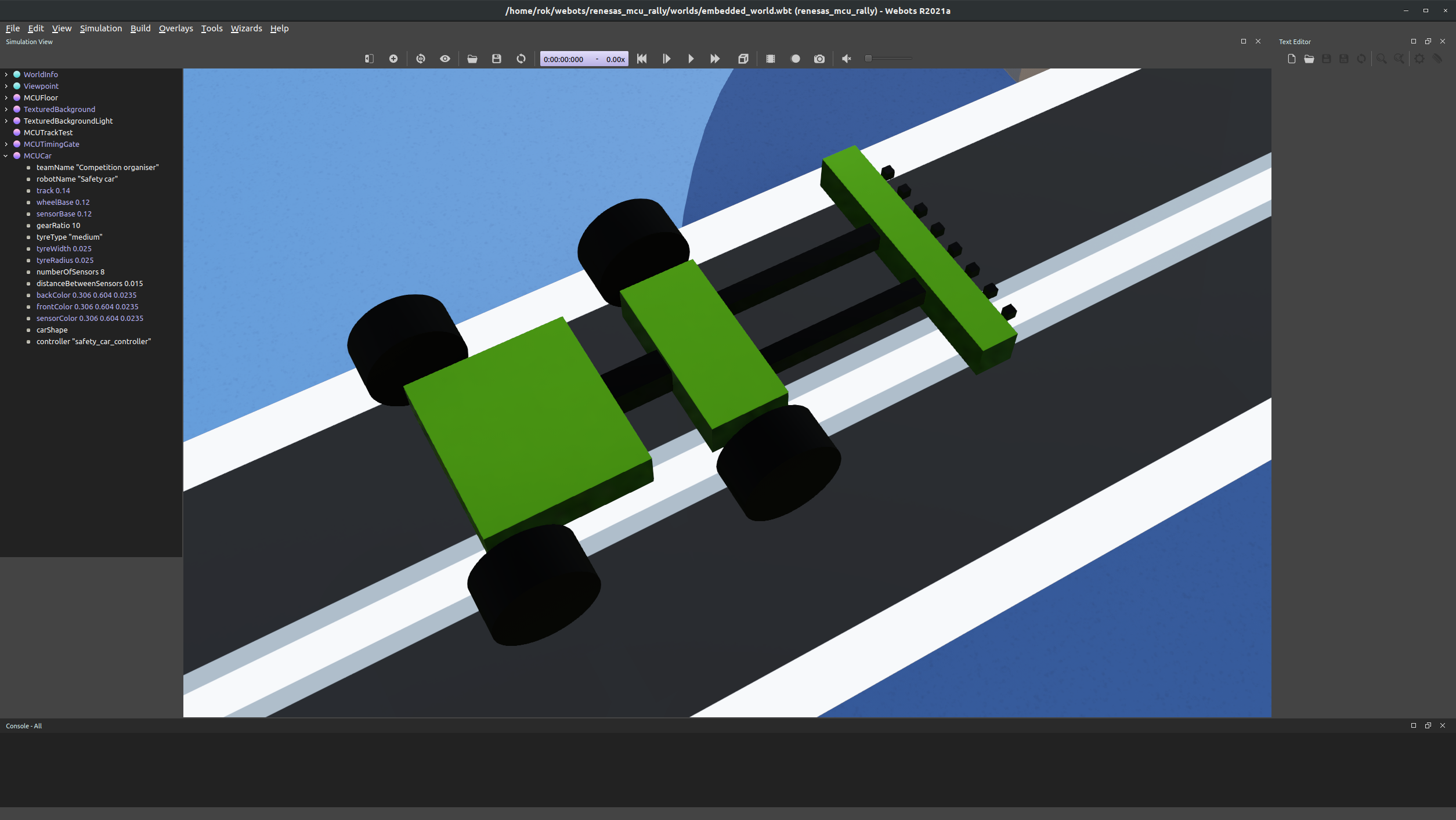Adjust the volume slider in the toolbar
Viewport: 1456px width, 820px height.
click(888, 58)
